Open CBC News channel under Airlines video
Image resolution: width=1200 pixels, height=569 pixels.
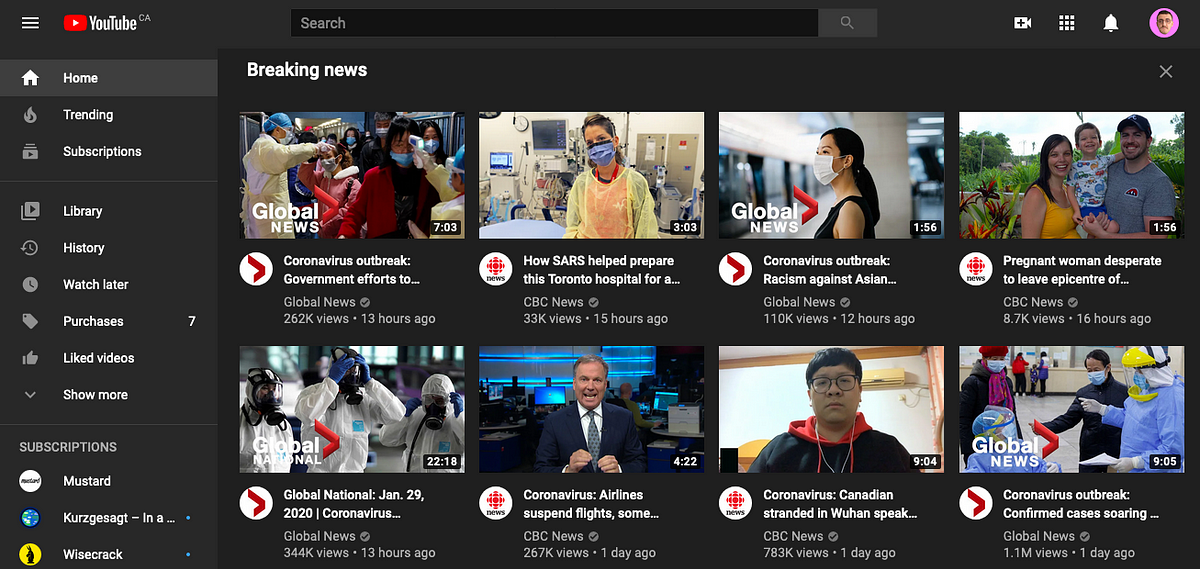(553, 536)
